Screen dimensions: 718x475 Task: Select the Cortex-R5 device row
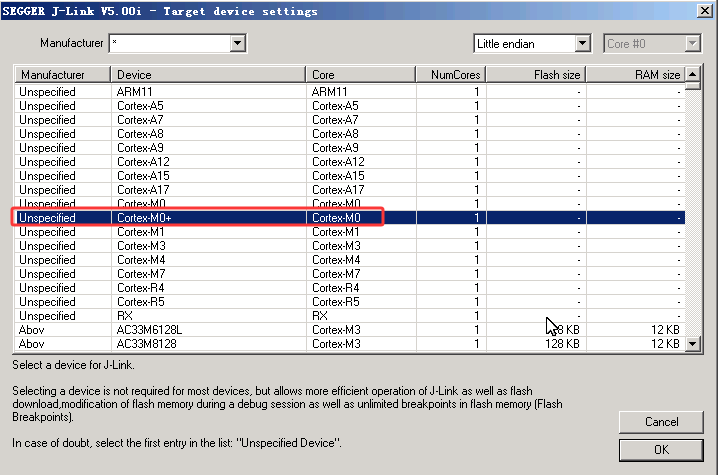point(350,302)
